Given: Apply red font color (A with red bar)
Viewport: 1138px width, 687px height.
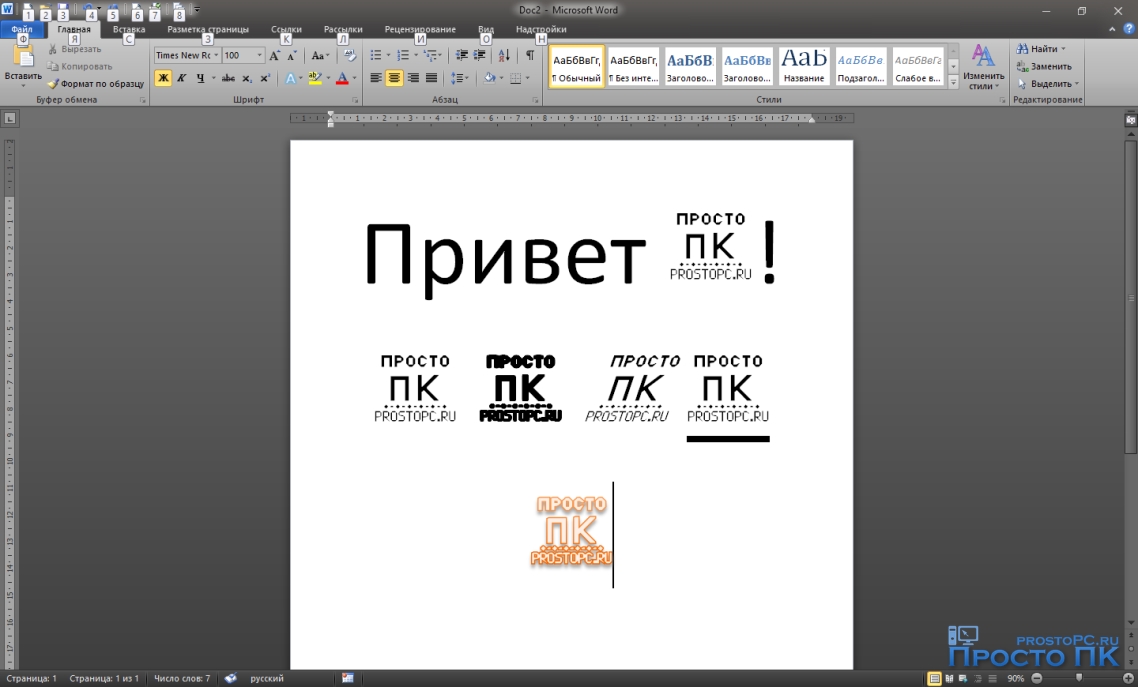Looking at the screenshot, I should tap(343, 78).
